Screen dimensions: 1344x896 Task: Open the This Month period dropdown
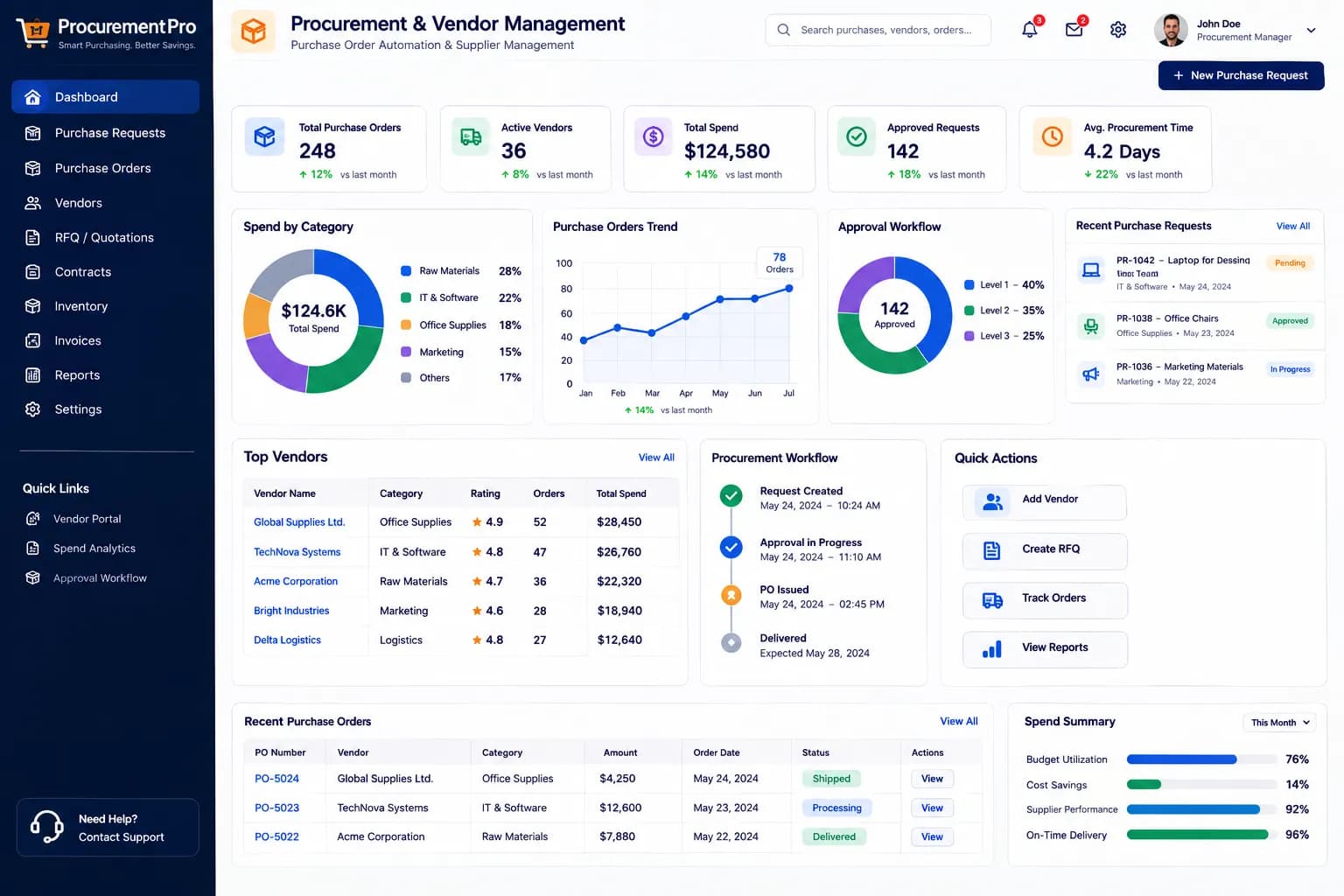click(1279, 723)
